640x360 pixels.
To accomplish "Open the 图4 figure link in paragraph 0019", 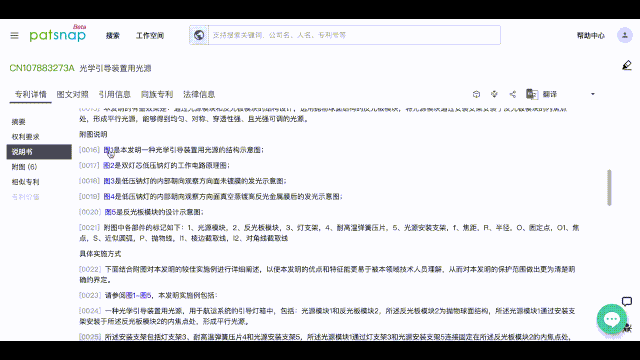I will click(109, 196).
